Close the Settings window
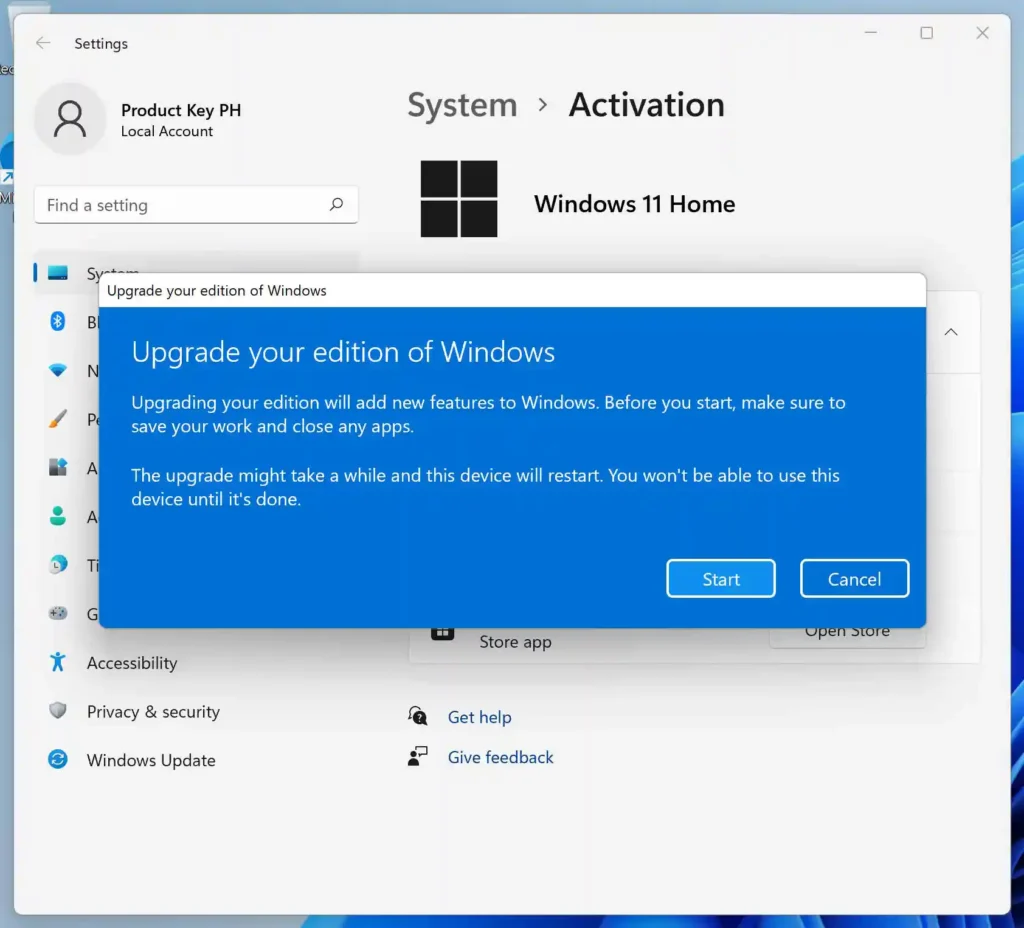The image size is (1024, 928). click(982, 33)
